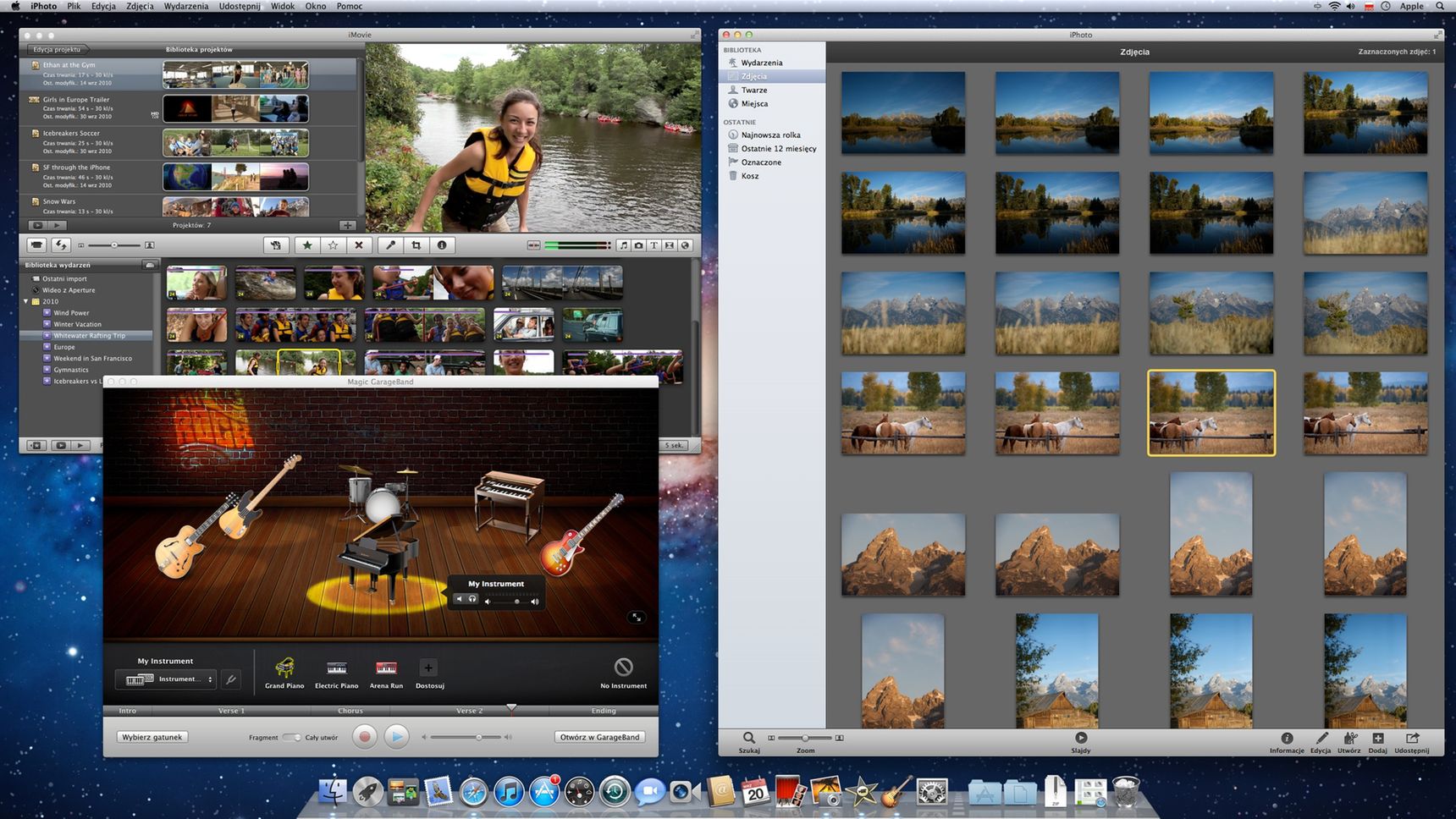Viewport: 1456px width, 819px height.
Task: Open iTunes from the Dock
Action: [508, 792]
